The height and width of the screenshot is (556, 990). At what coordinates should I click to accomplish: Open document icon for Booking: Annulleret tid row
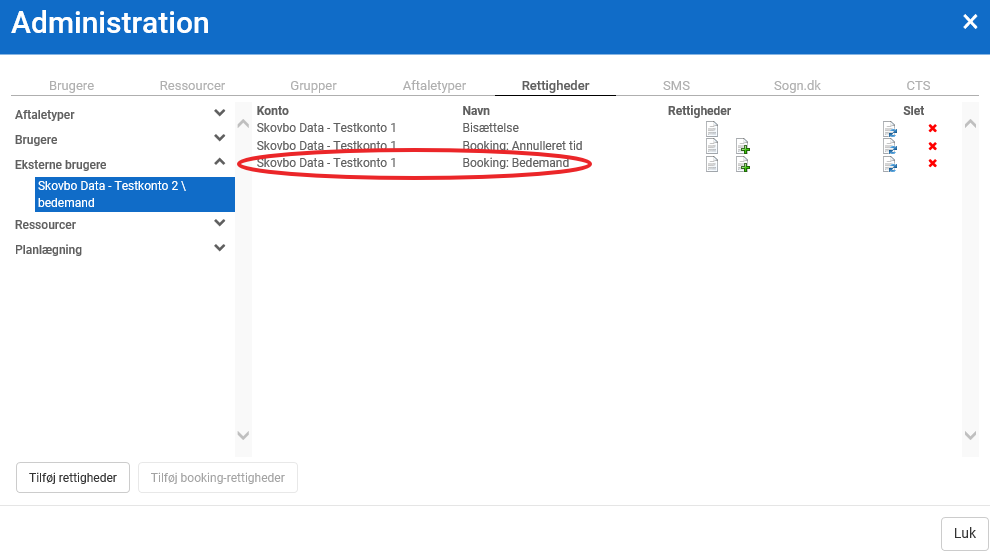(712, 146)
